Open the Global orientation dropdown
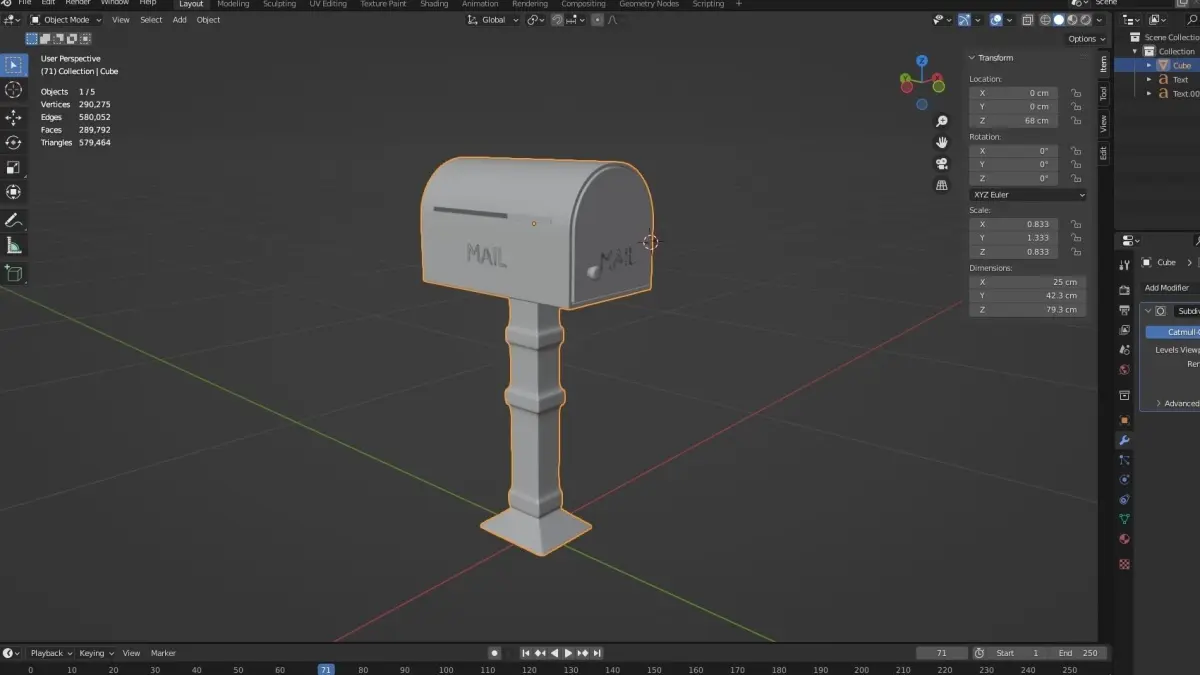Screen dimensions: 1200x675 [x=494, y=20]
